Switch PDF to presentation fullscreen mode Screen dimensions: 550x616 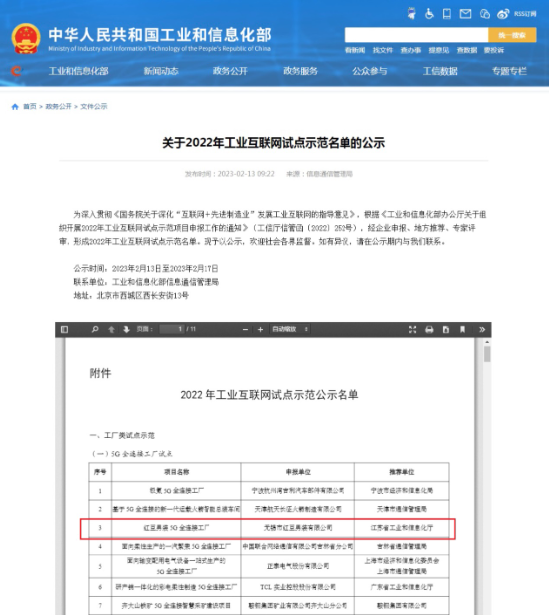[412, 330]
